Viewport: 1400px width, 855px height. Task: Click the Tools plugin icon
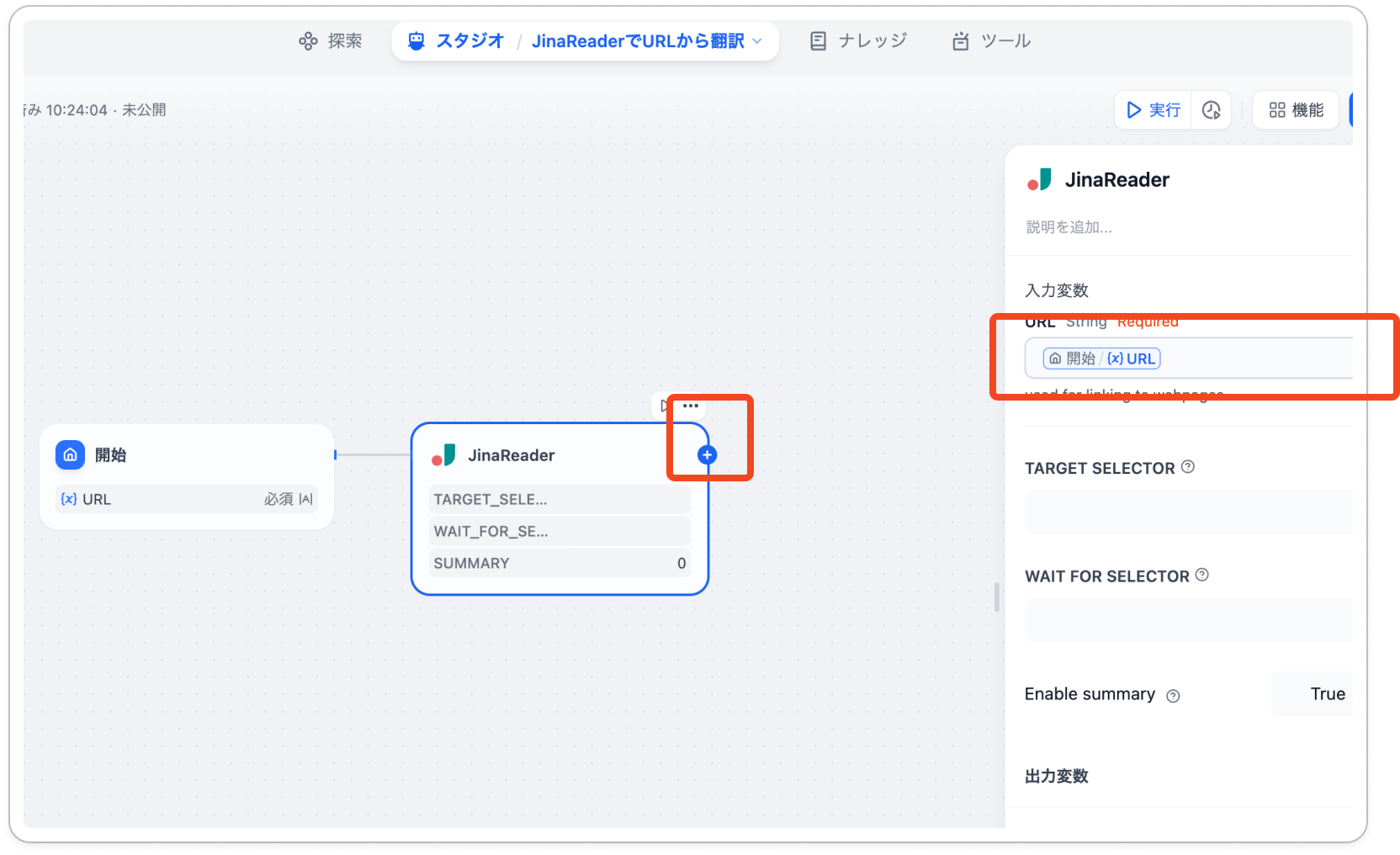[x=960, y=40]
